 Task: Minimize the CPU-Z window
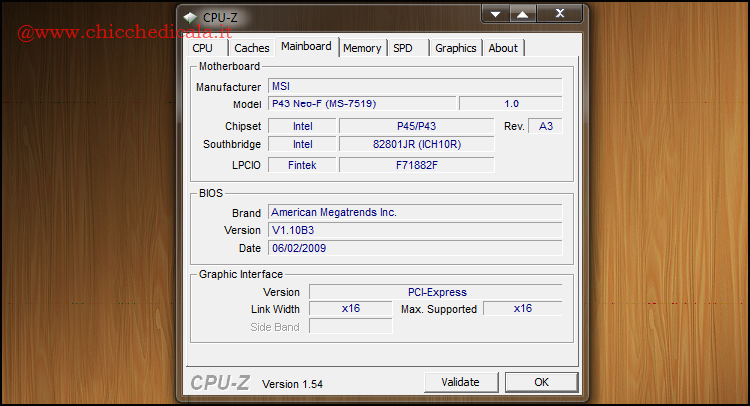pyautogui.click(x=495, y=14)
